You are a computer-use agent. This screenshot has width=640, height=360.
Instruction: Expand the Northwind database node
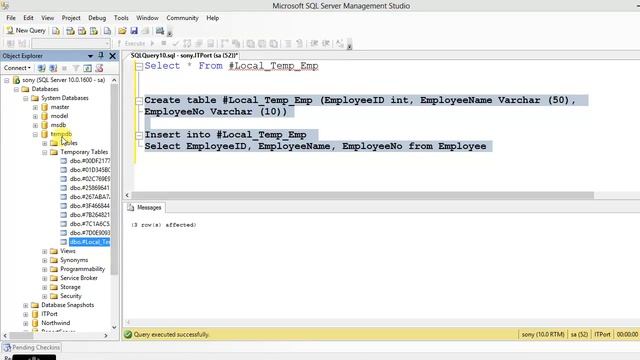tap(26, 323)
